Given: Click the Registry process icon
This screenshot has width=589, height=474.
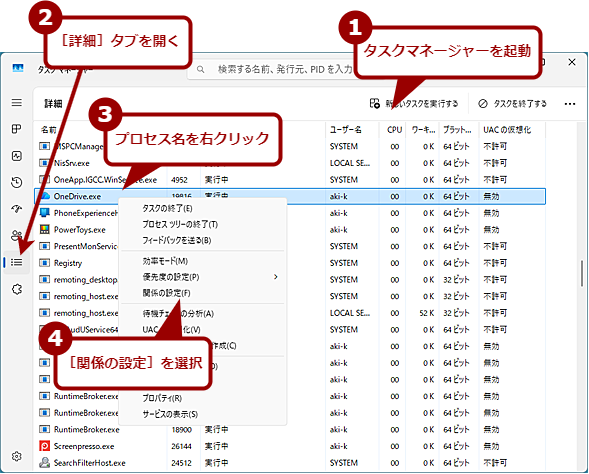Looking at the screenshot, I should click(45, 263).
